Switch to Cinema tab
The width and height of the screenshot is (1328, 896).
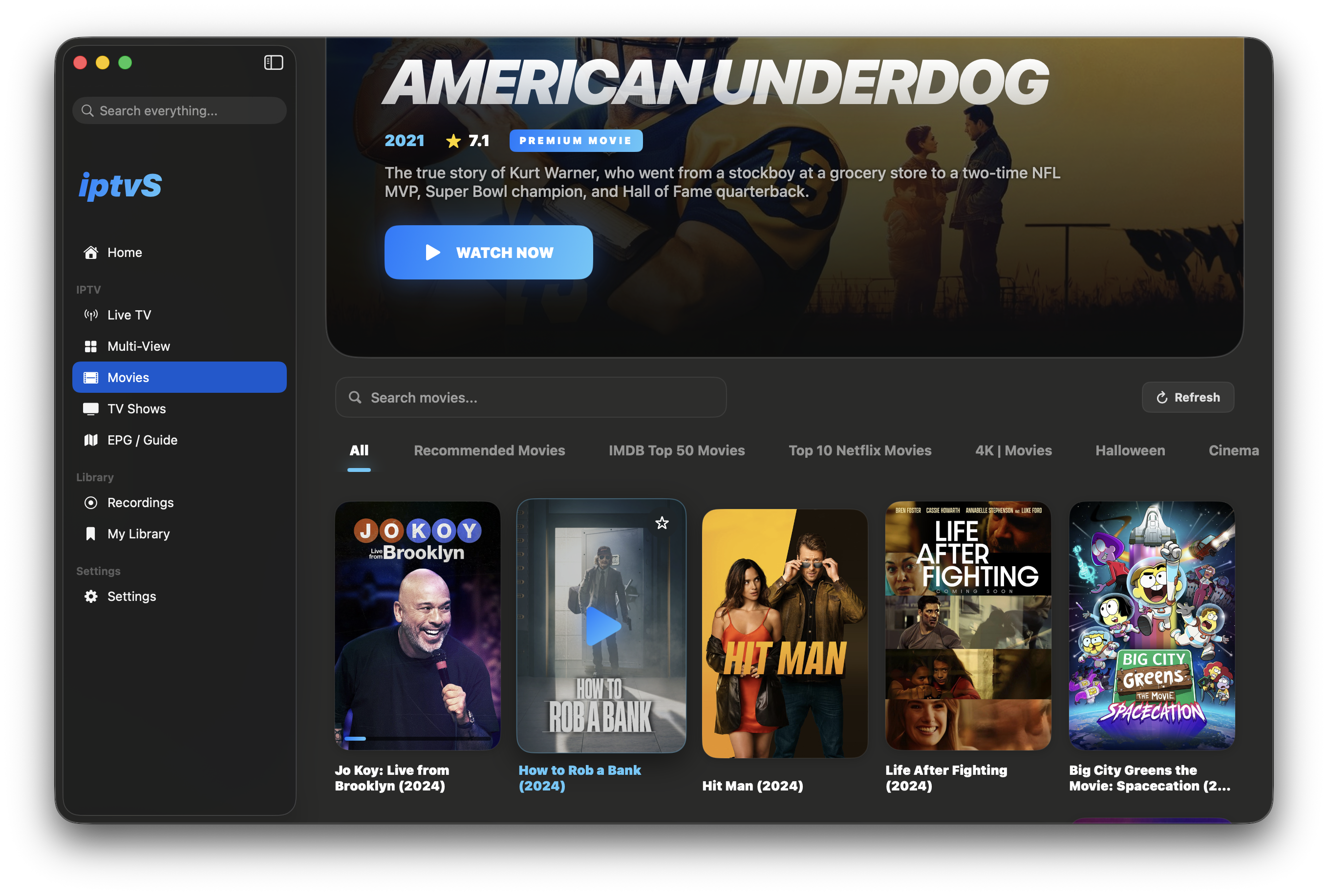[1234, 450]
